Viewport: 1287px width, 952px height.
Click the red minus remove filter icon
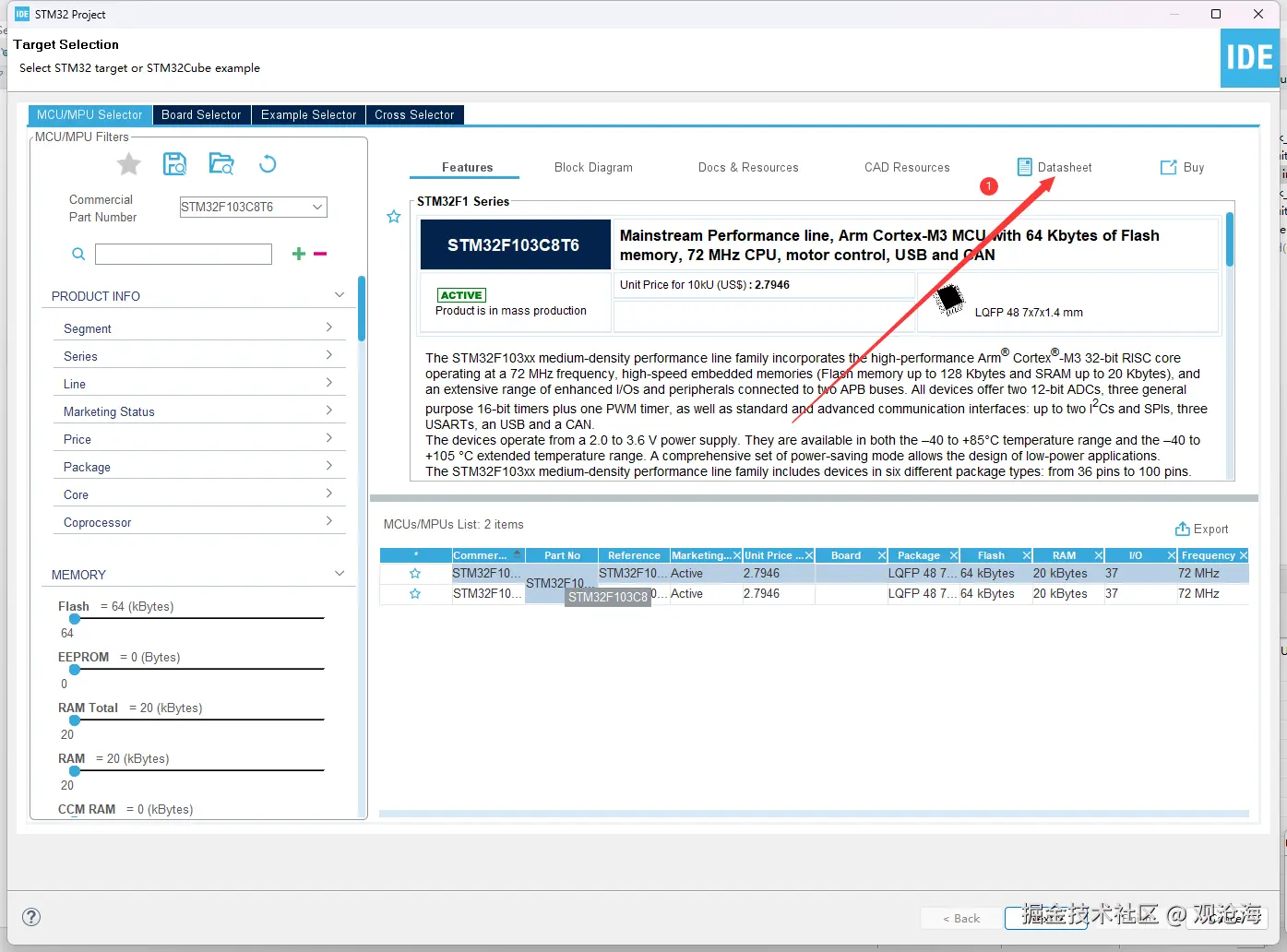pyautogui.click(x=320, y=254)
